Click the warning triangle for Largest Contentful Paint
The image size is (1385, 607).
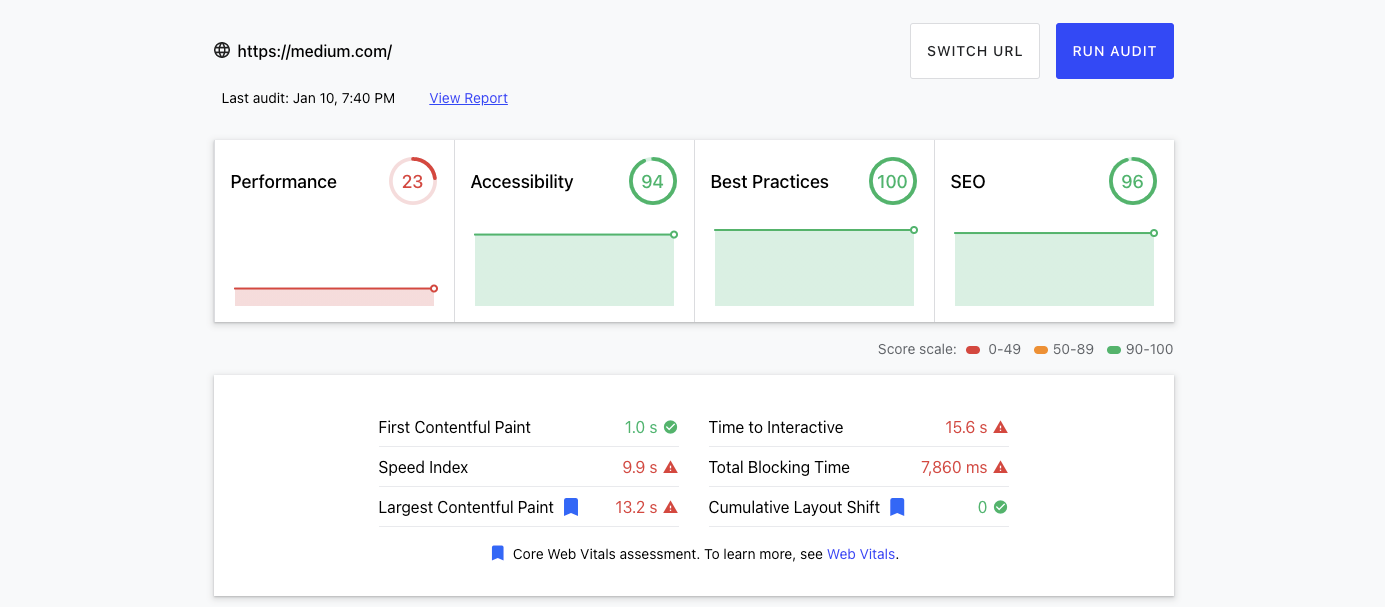(671, 507)
